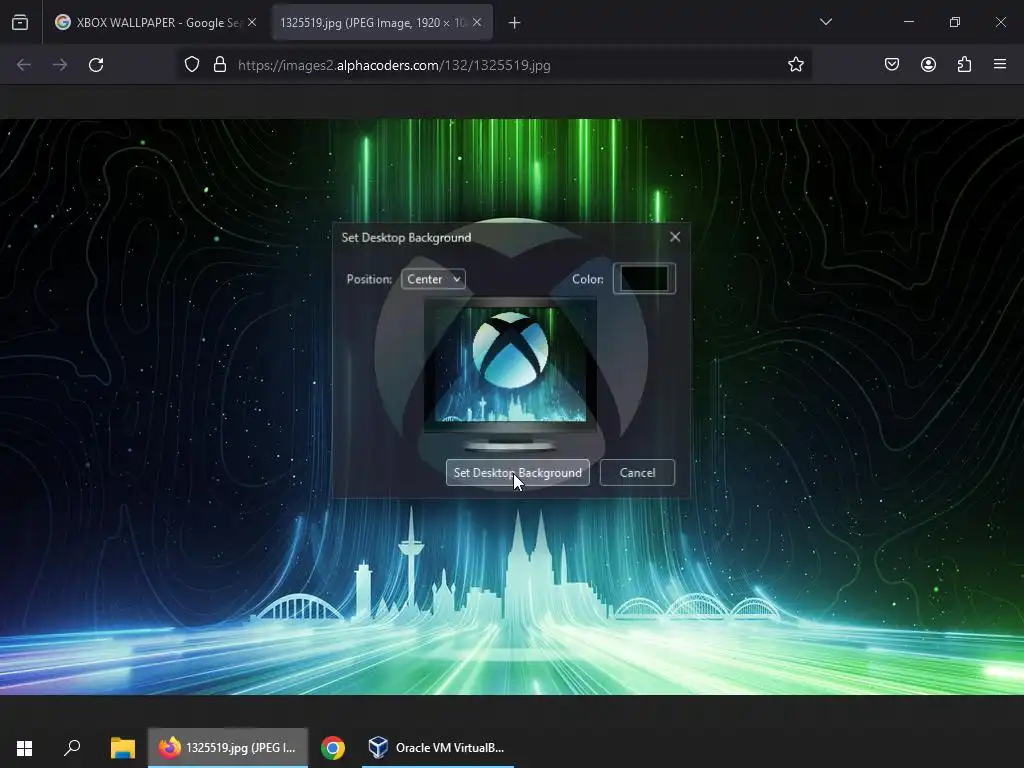
Task: Save page to Pocket
Action: point(892,64)
